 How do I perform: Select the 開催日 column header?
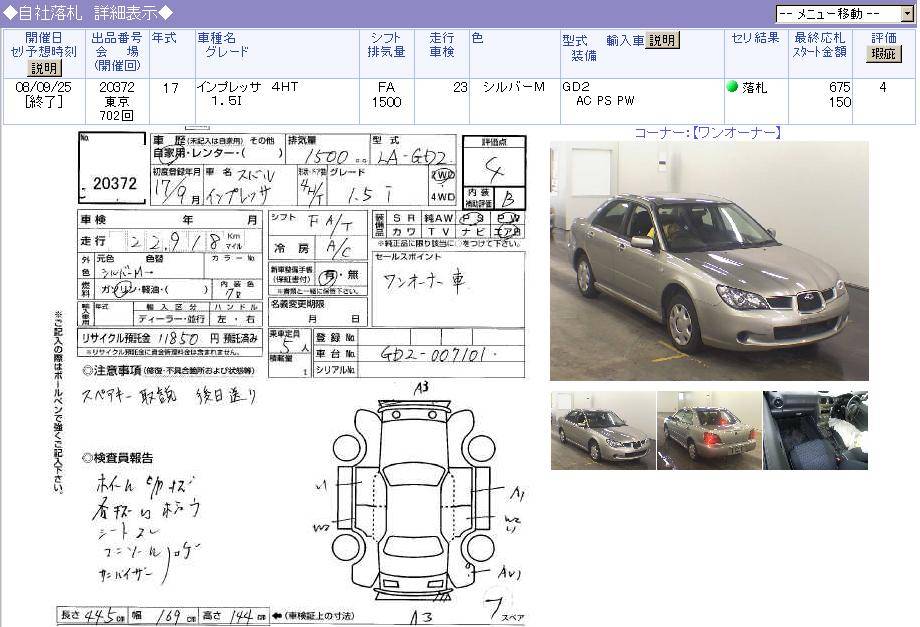[x=43, y=38]
